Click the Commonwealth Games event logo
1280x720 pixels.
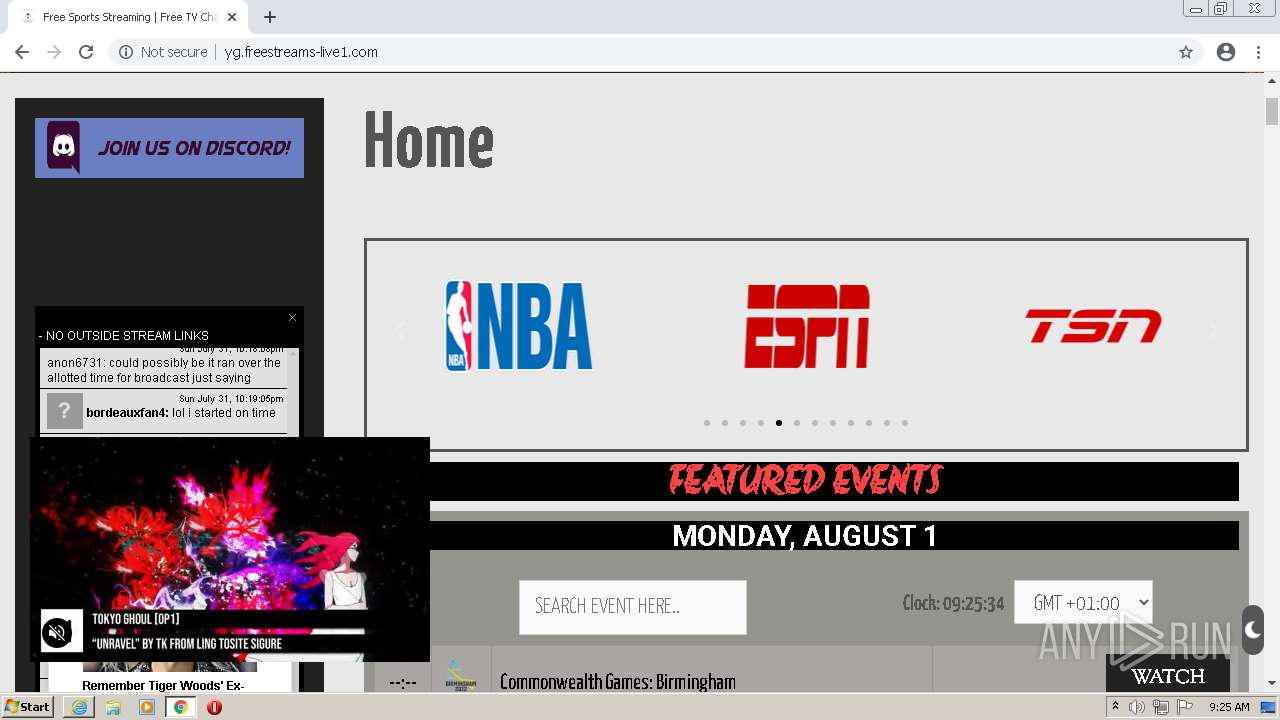461,675
